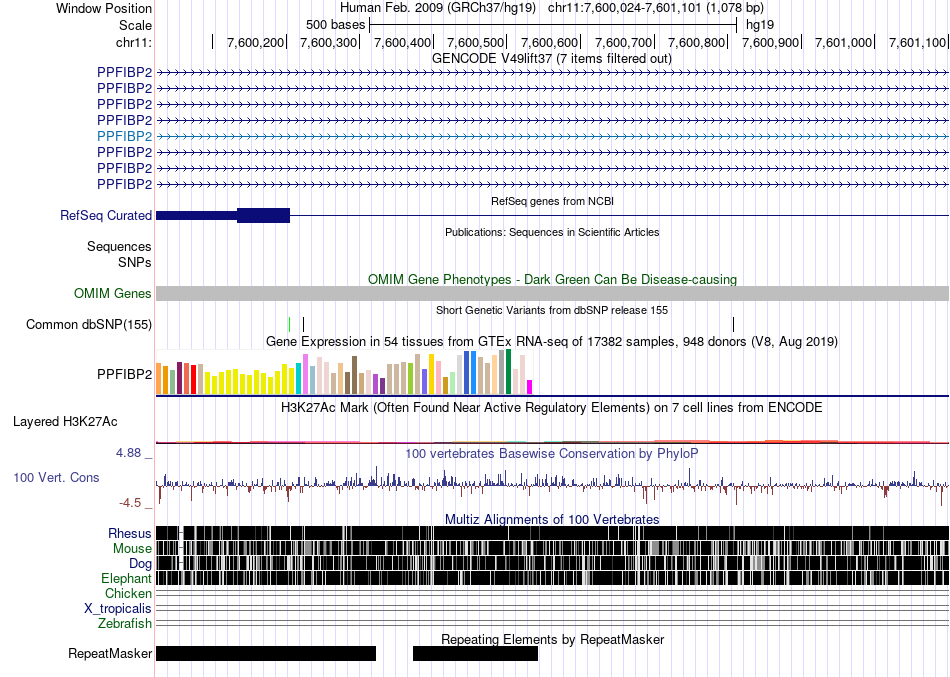The height and width of the screenshot is (677, 950).
Task: Click the '500 bases' scale bar text
Action: [x=336, y=25]
